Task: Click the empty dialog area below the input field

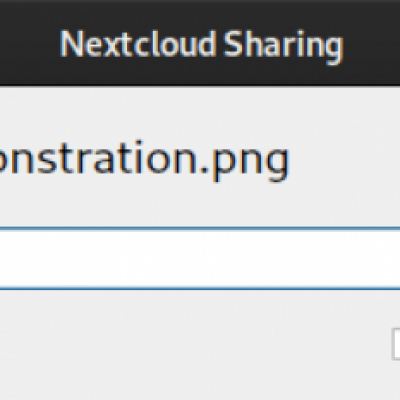Action: point(193,345)
